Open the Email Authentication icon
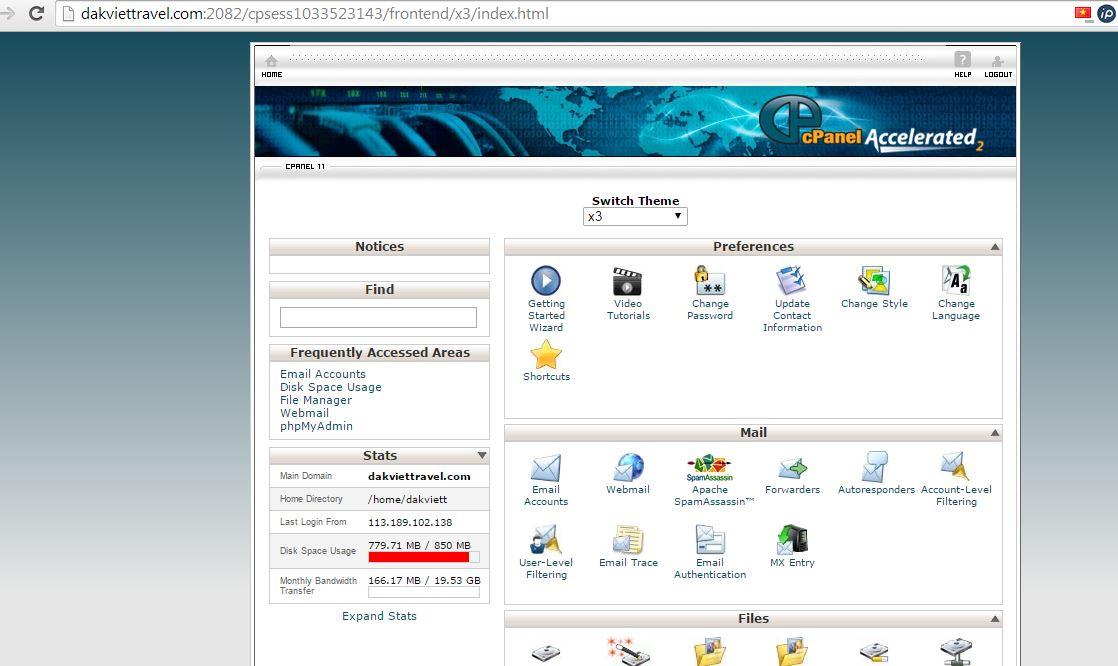Viewport: 1118px width, 666px height. (x=710, y=540)
